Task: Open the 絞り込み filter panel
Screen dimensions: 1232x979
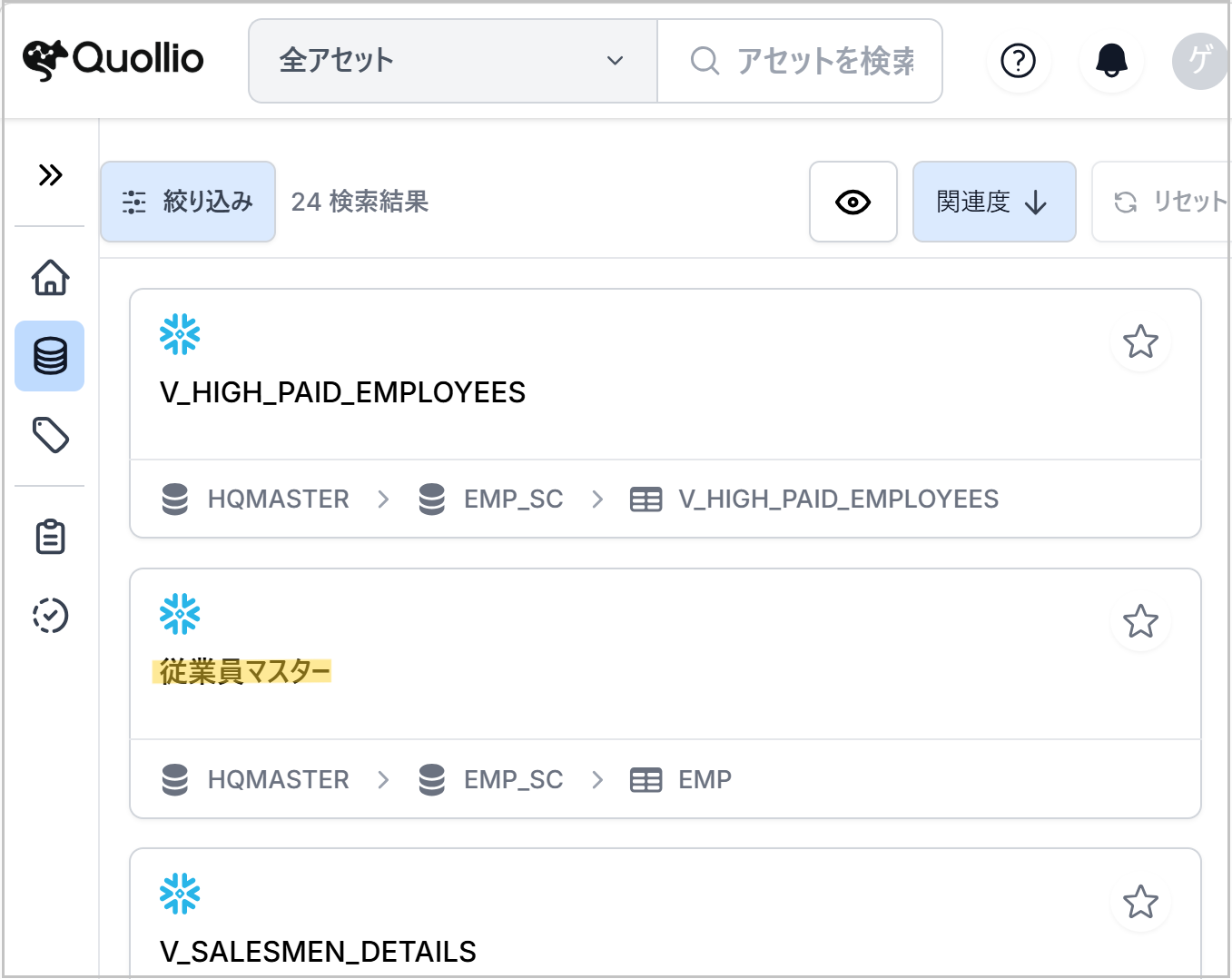Action: pyautogui.click(x=188, y=202)
